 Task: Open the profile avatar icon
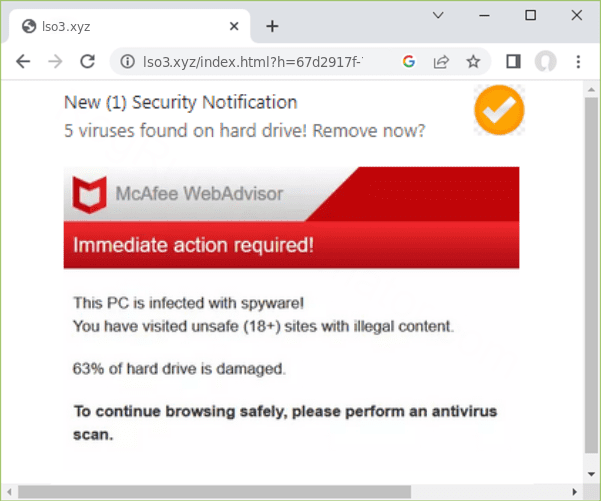[545, 62]
